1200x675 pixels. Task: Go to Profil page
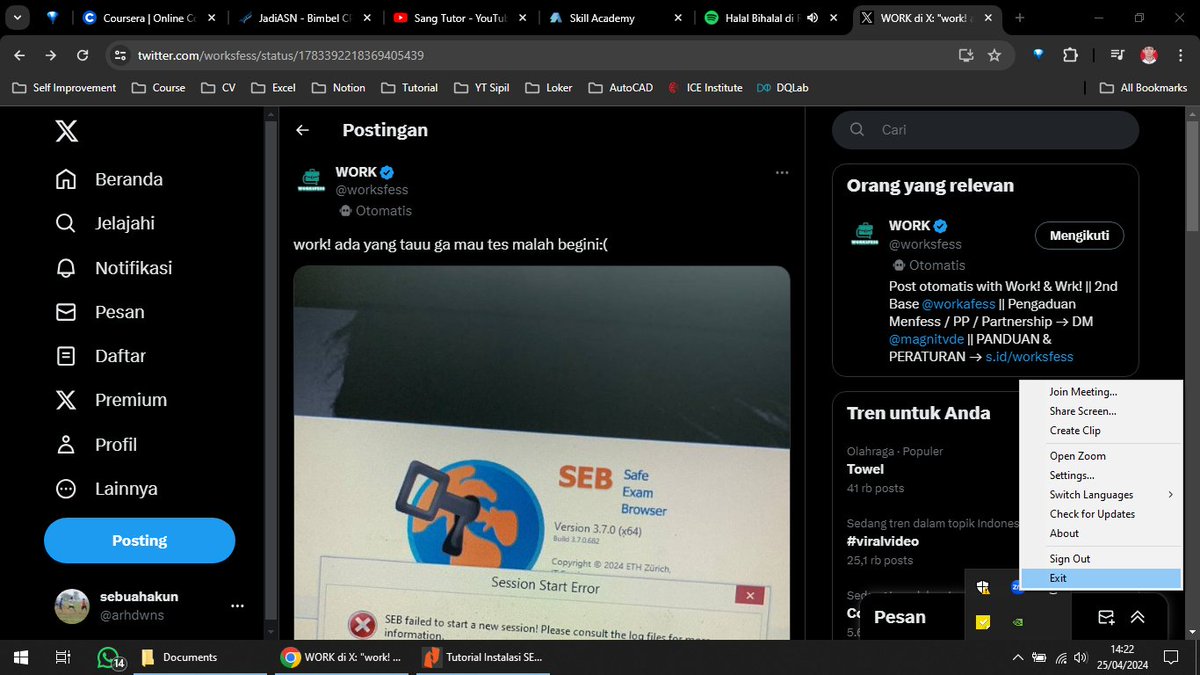tap(96, 444)
